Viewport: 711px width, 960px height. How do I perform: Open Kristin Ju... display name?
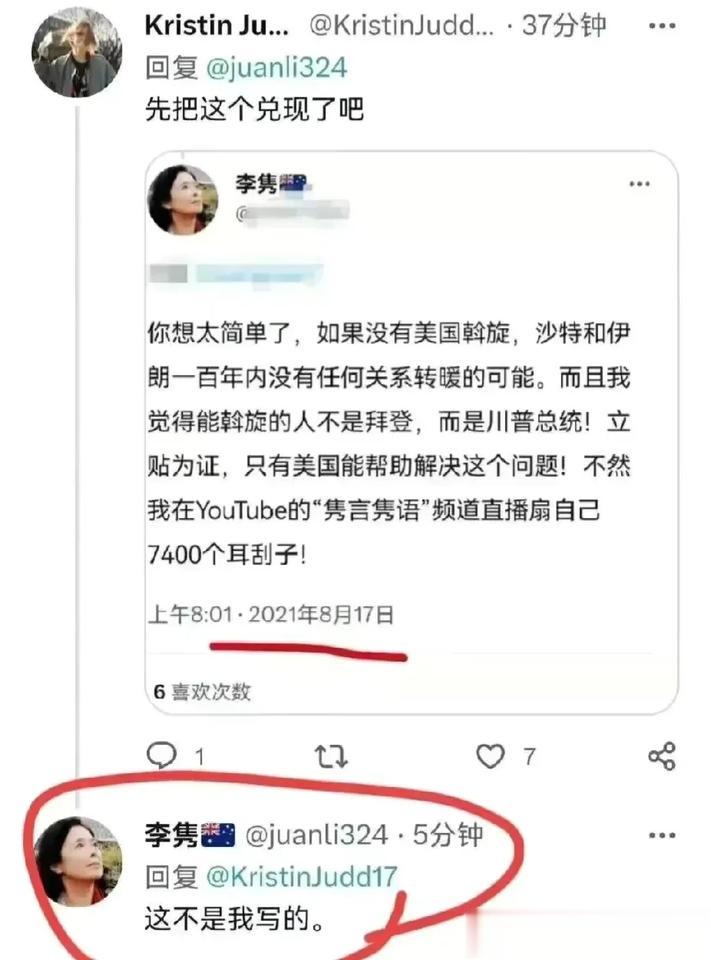coord(217,26)
